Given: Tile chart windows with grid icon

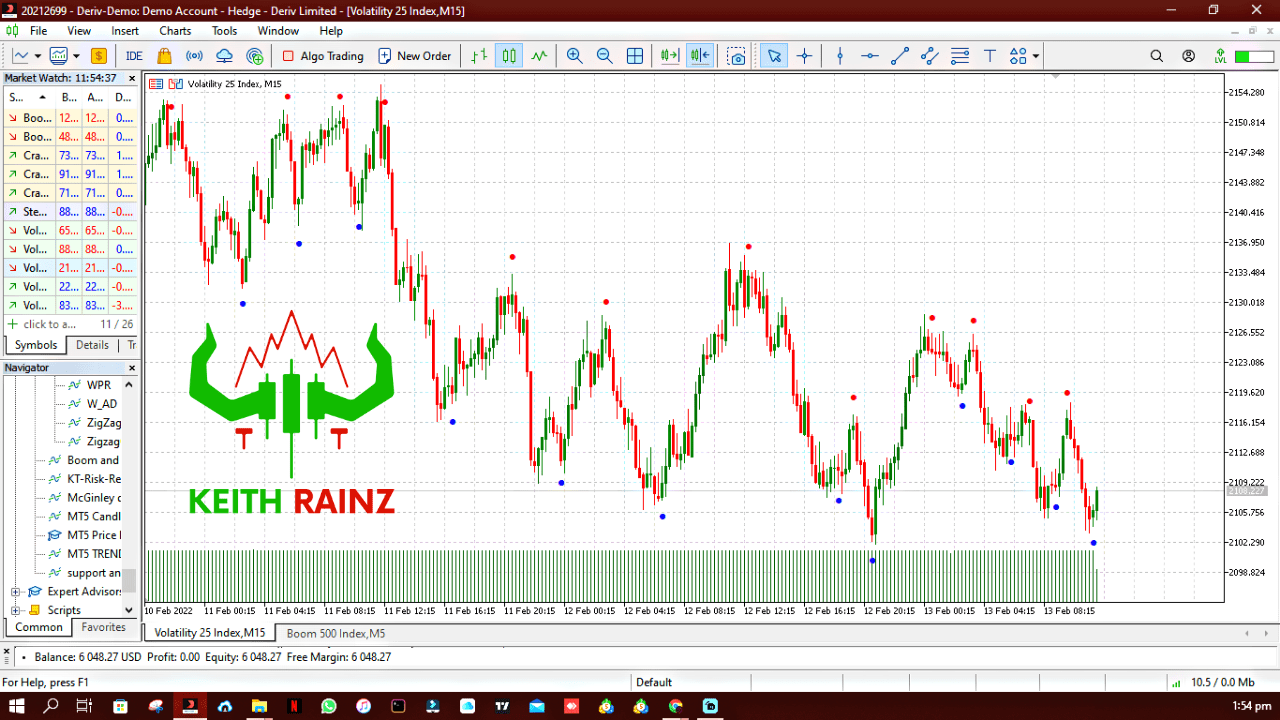Looking at the screenshot, I should click(x=635, y=56).
